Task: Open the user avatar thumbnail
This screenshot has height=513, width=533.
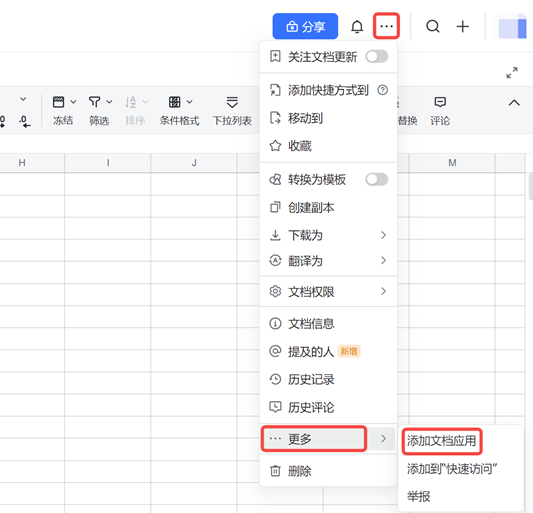Action: [x=513, y=26]
